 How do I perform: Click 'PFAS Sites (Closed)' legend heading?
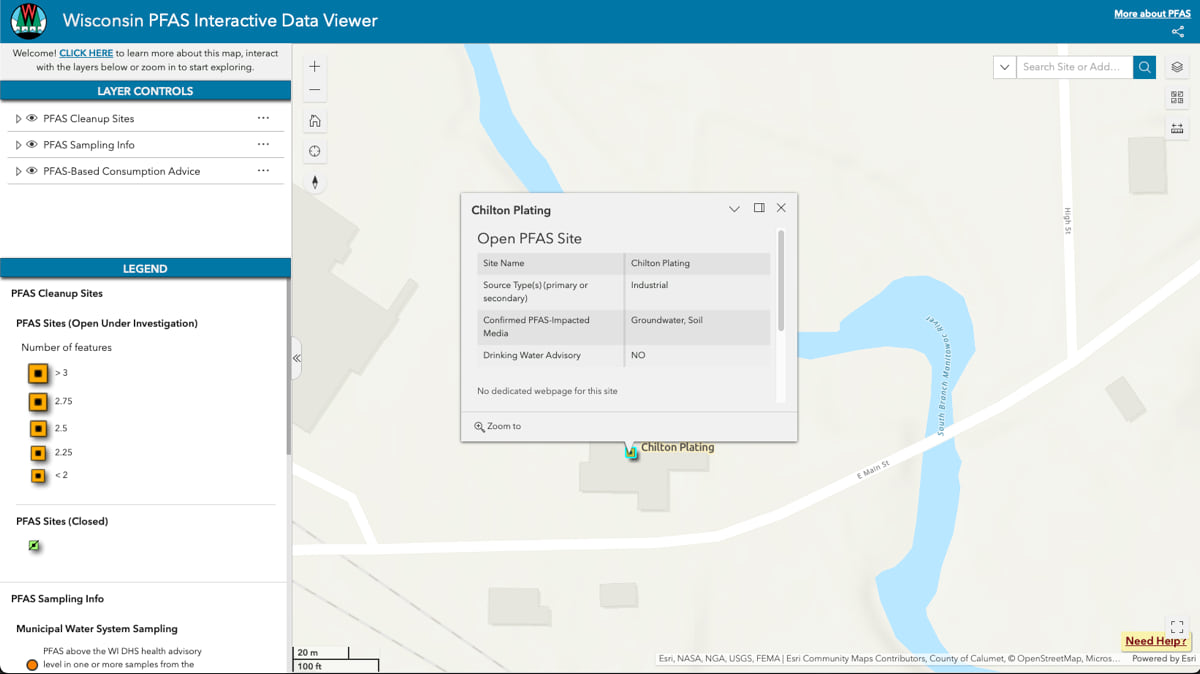[x=62, y=521]
